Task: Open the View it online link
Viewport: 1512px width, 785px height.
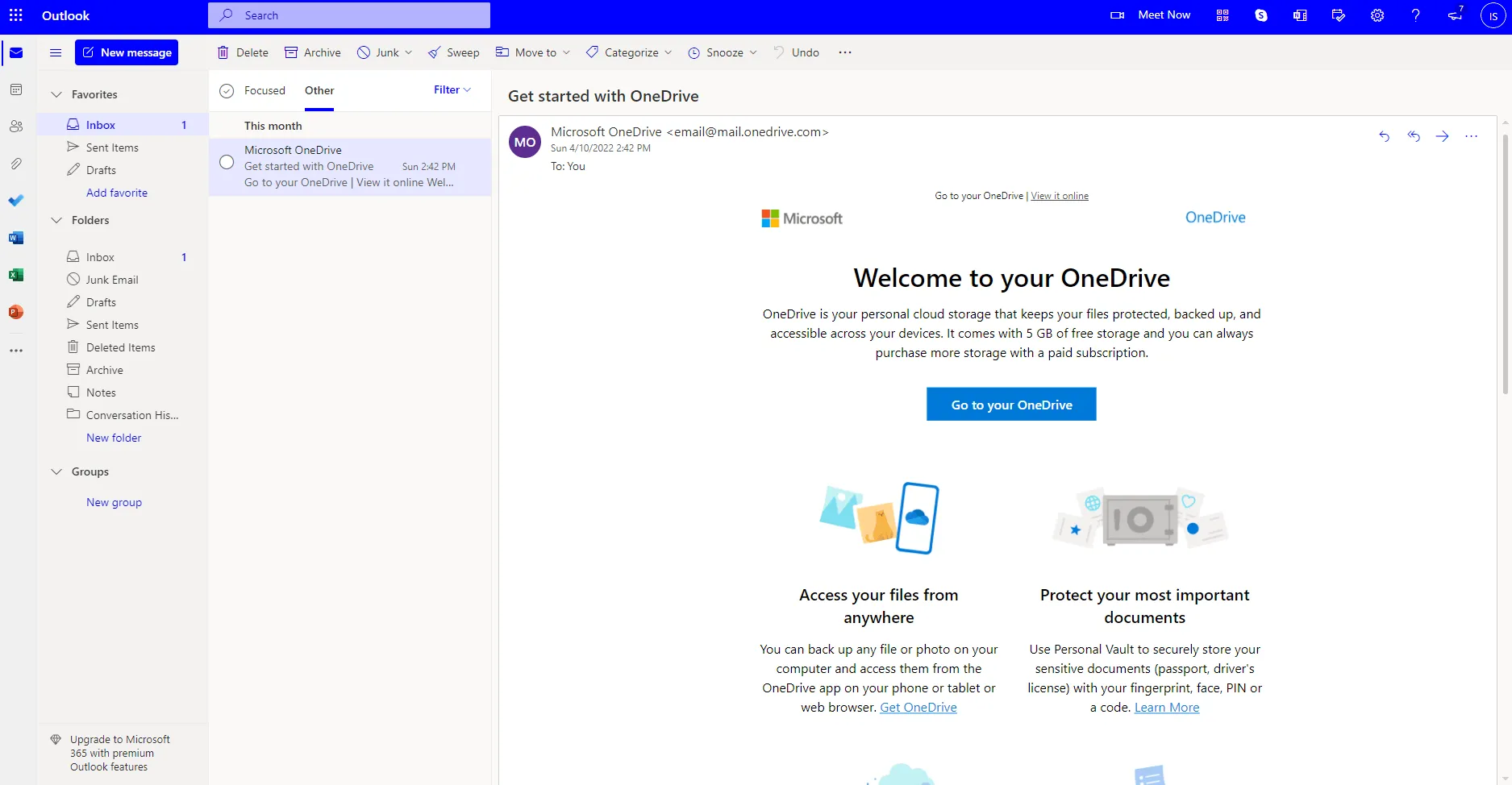Action: (x=1060, y=196)
